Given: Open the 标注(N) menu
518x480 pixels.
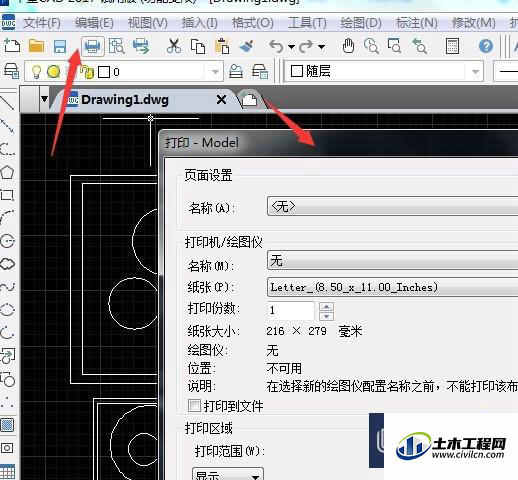Looking at the screenshot, I should point(417,23).
